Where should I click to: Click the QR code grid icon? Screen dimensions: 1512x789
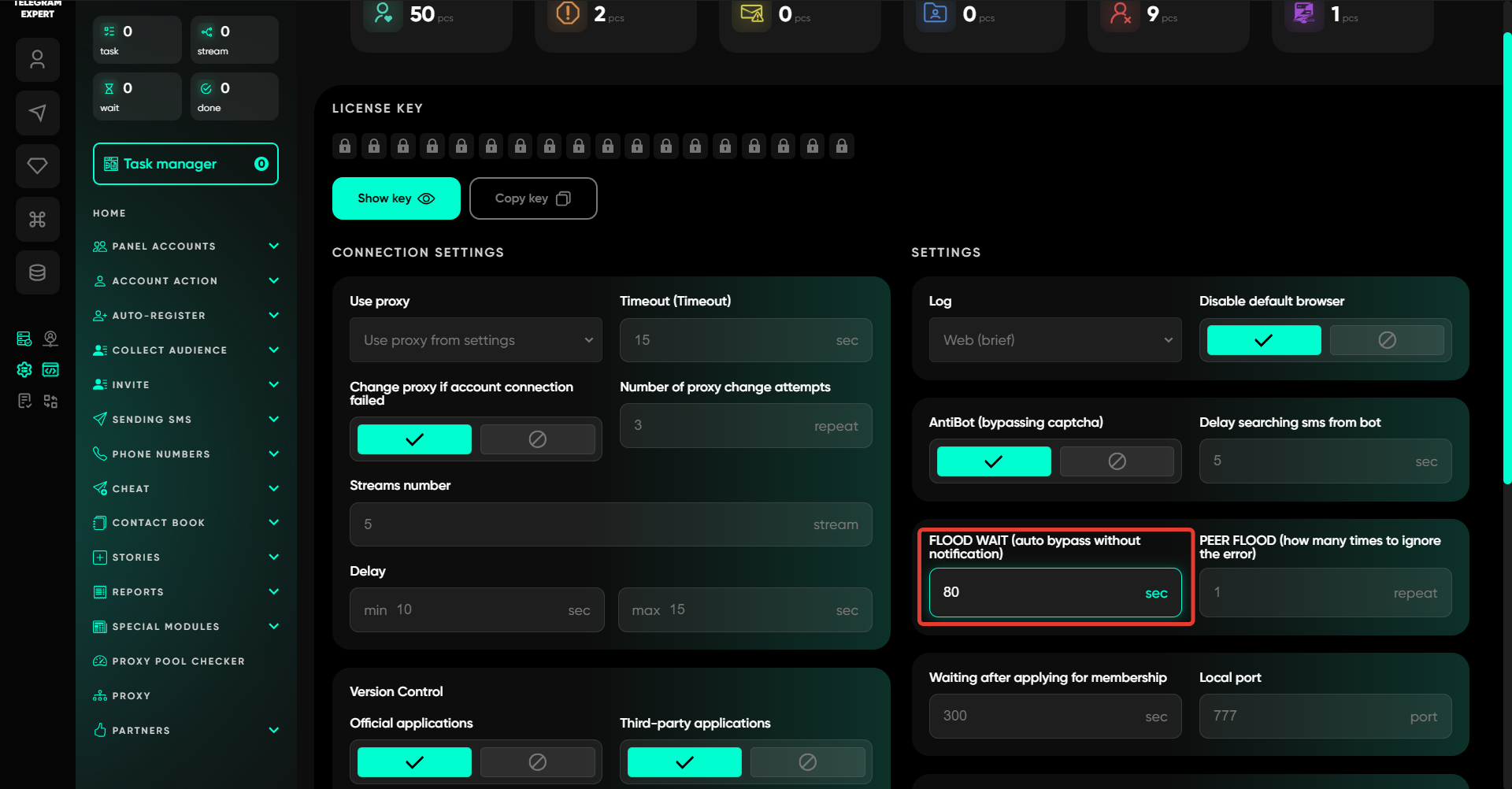(50, 402)
